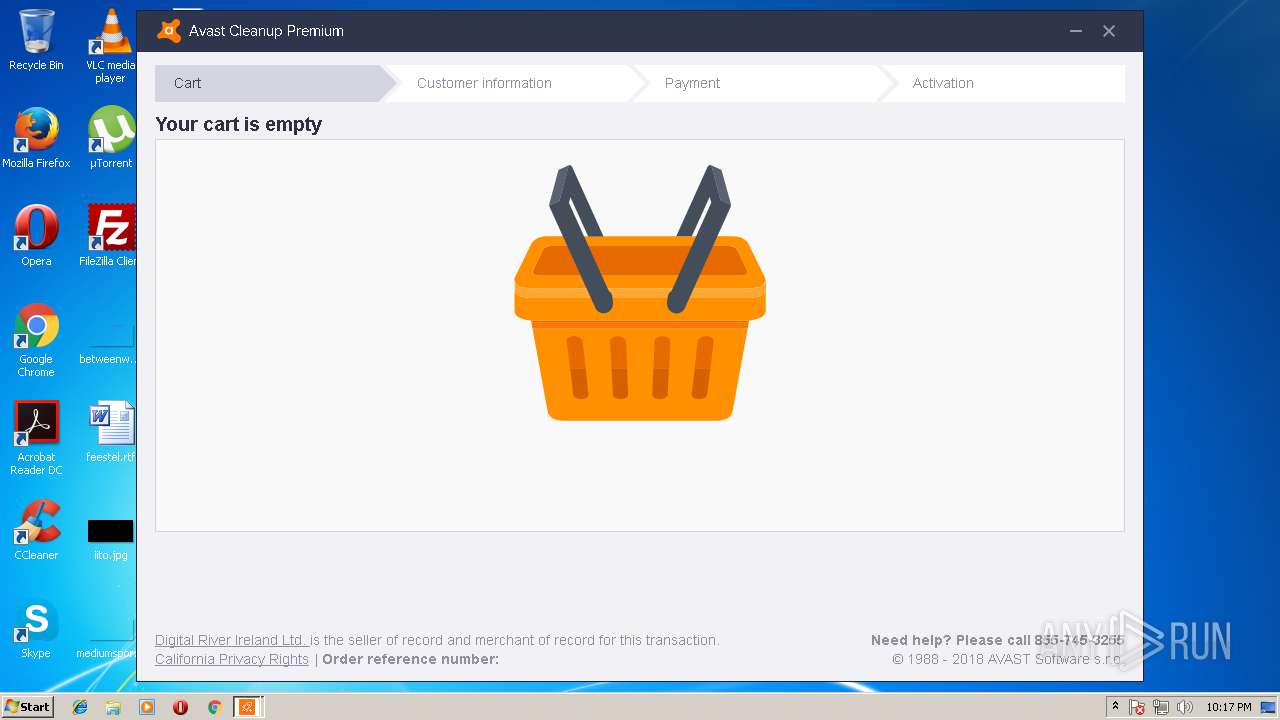Open Opera from the taskbar

point(180,707)
